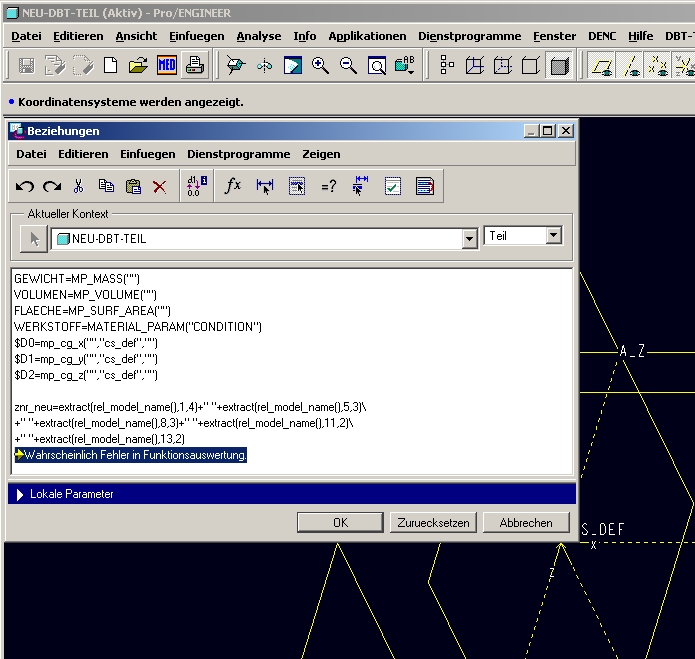Open Datei menu in Beziehungen dialog

[x=31, y=154]
